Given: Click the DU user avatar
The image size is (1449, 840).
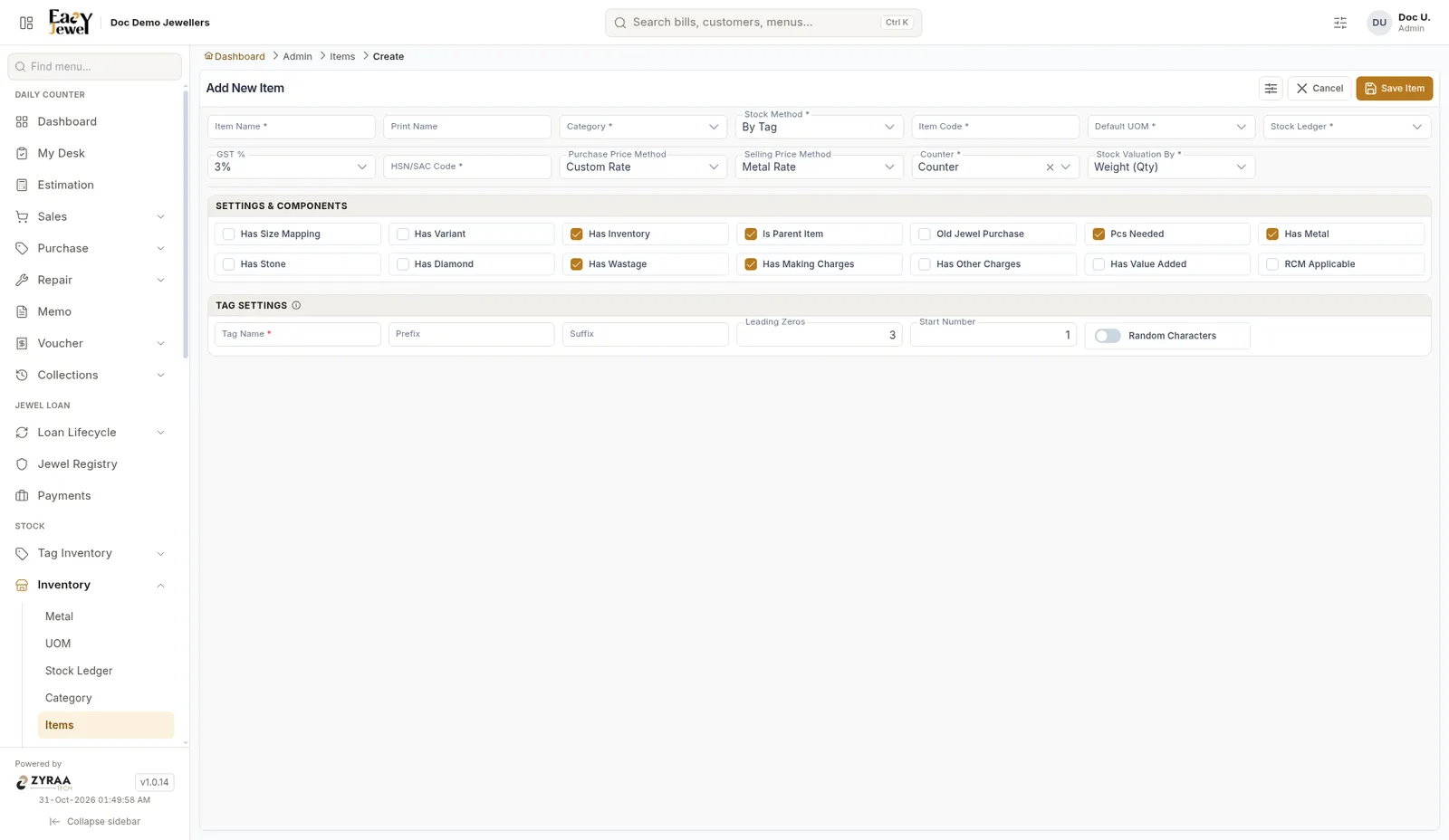Looking at the screenshot, I should [1379, 23].
